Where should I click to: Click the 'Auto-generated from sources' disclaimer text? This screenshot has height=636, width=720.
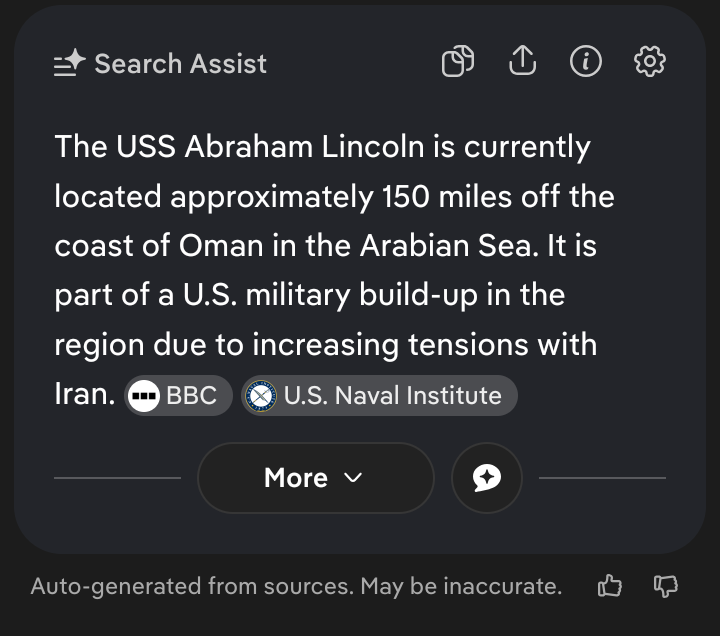pyautogui.click(x=192, y=586)
